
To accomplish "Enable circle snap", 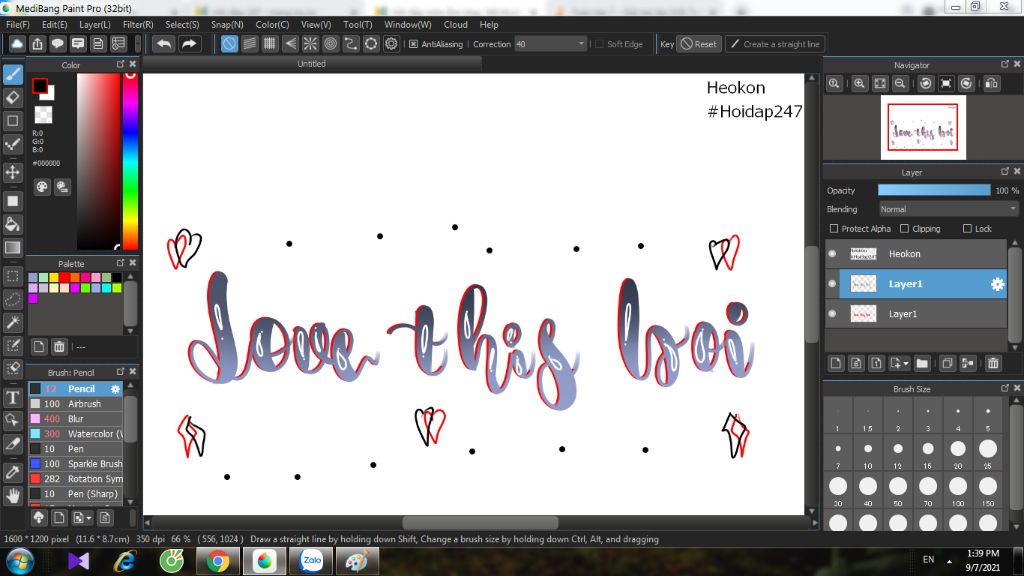I will (x=330, y=44).
